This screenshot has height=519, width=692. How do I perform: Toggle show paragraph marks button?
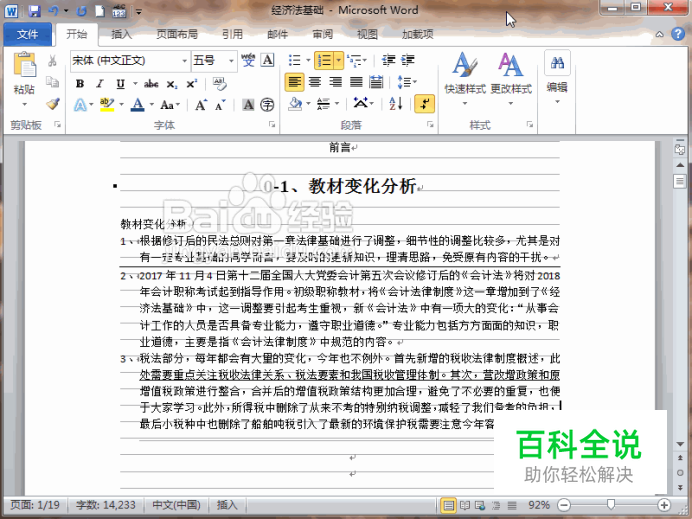pos(425,104)
